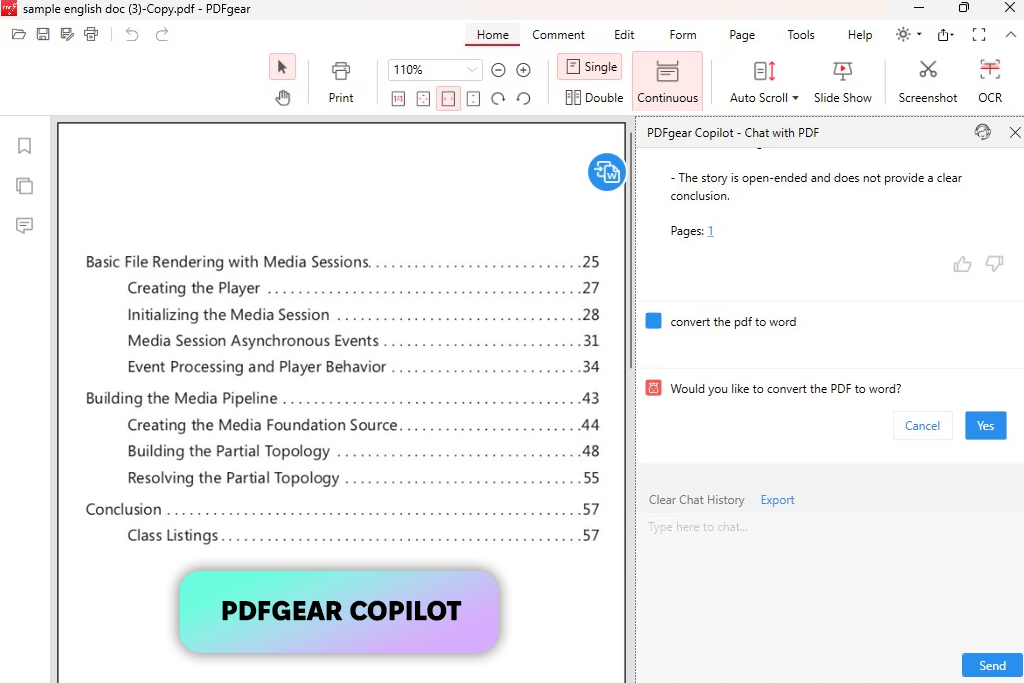Show the page thumbnails sidebar panel

coord(24,186)
